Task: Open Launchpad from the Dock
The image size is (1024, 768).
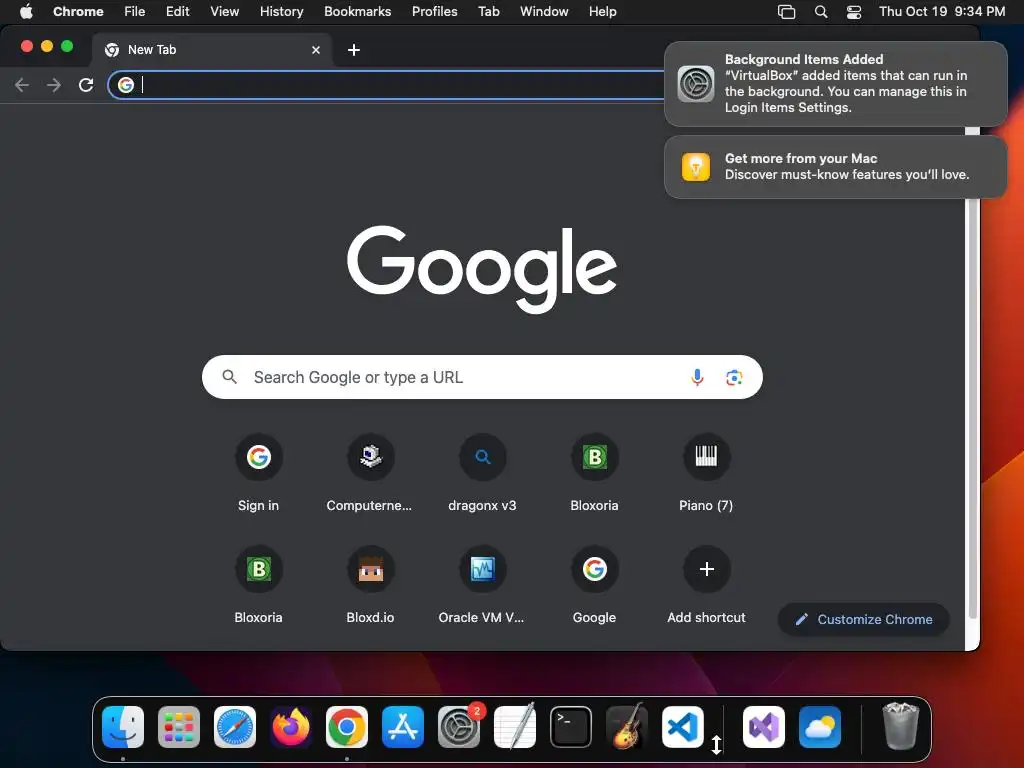Action: [x=179, y=727]
